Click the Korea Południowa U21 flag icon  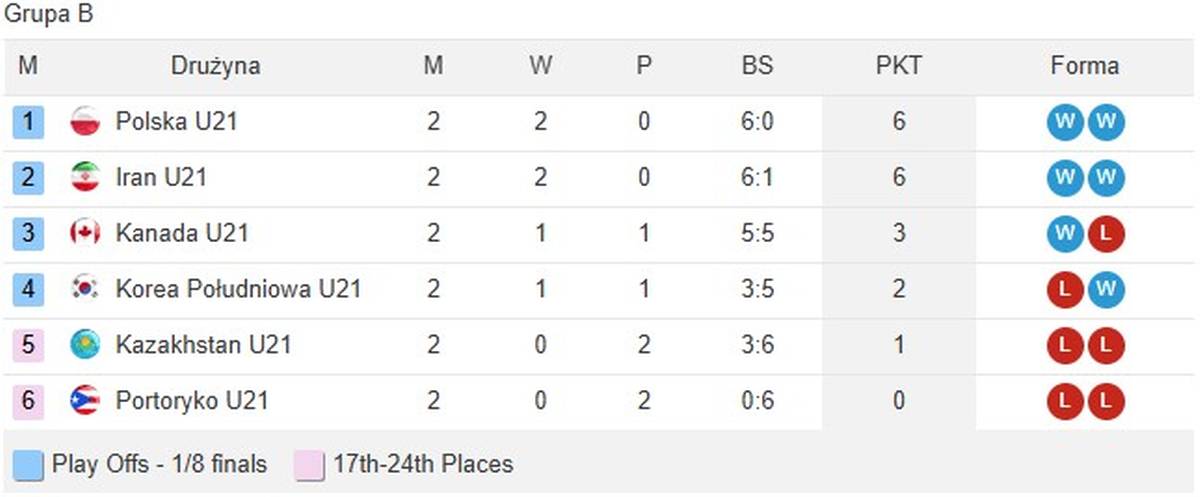pos(85,290)
